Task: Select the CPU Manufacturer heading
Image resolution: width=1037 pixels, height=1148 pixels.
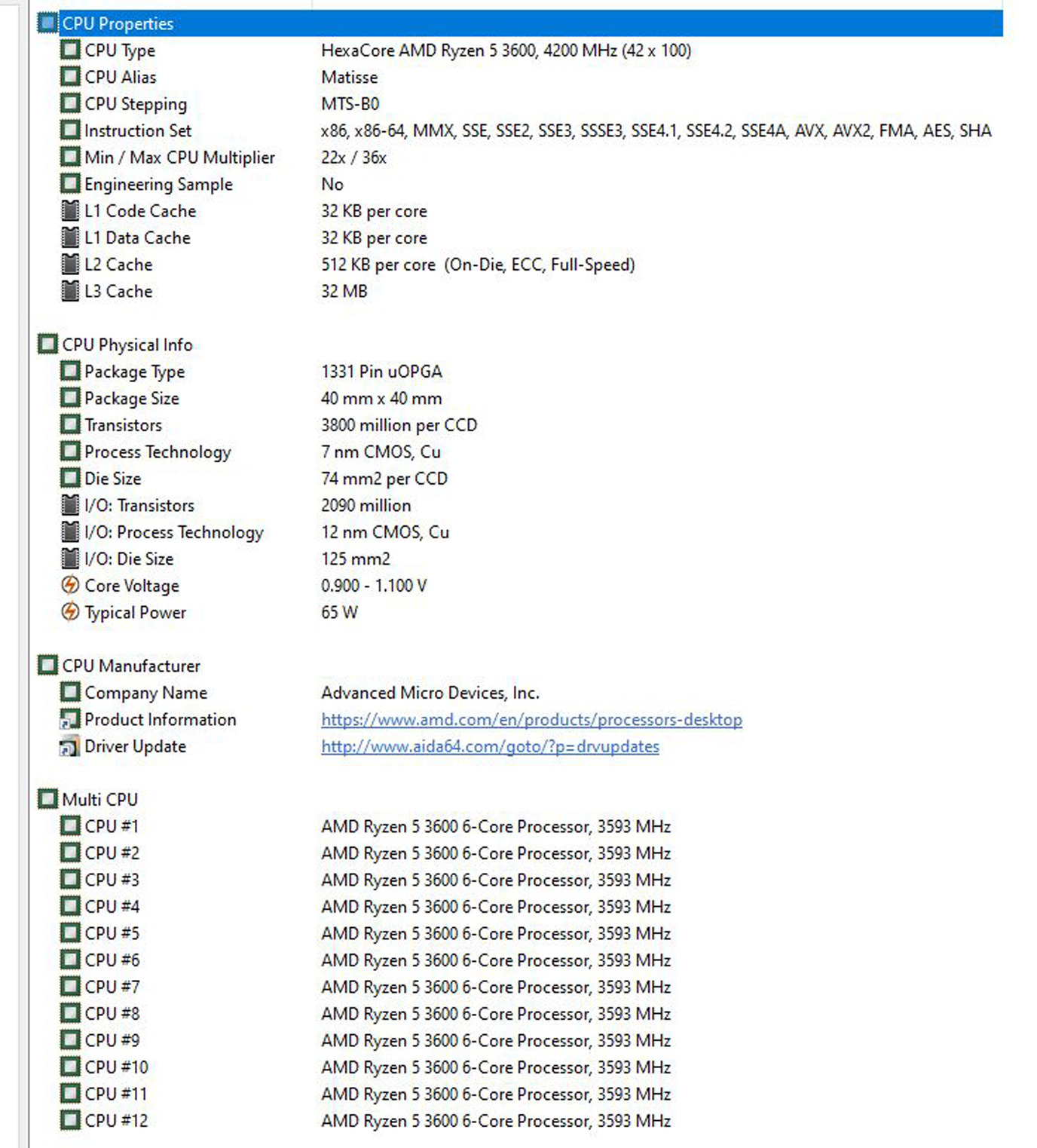Action: [x=131, y=666]
